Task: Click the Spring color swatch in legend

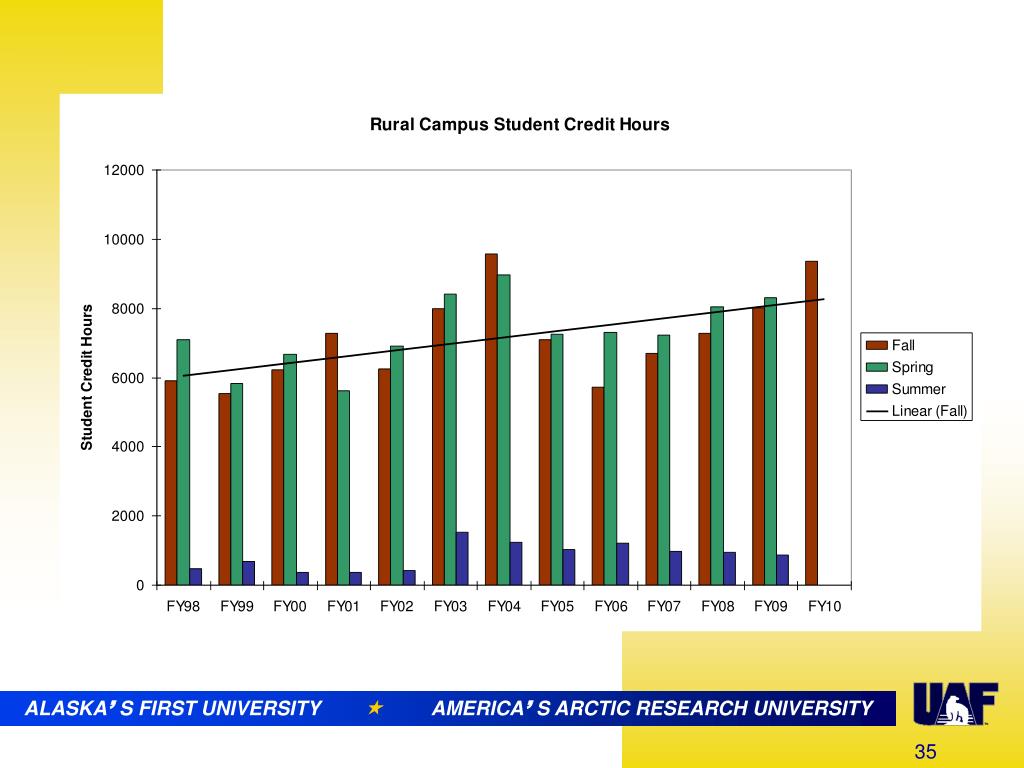Action: click(876, 367)
